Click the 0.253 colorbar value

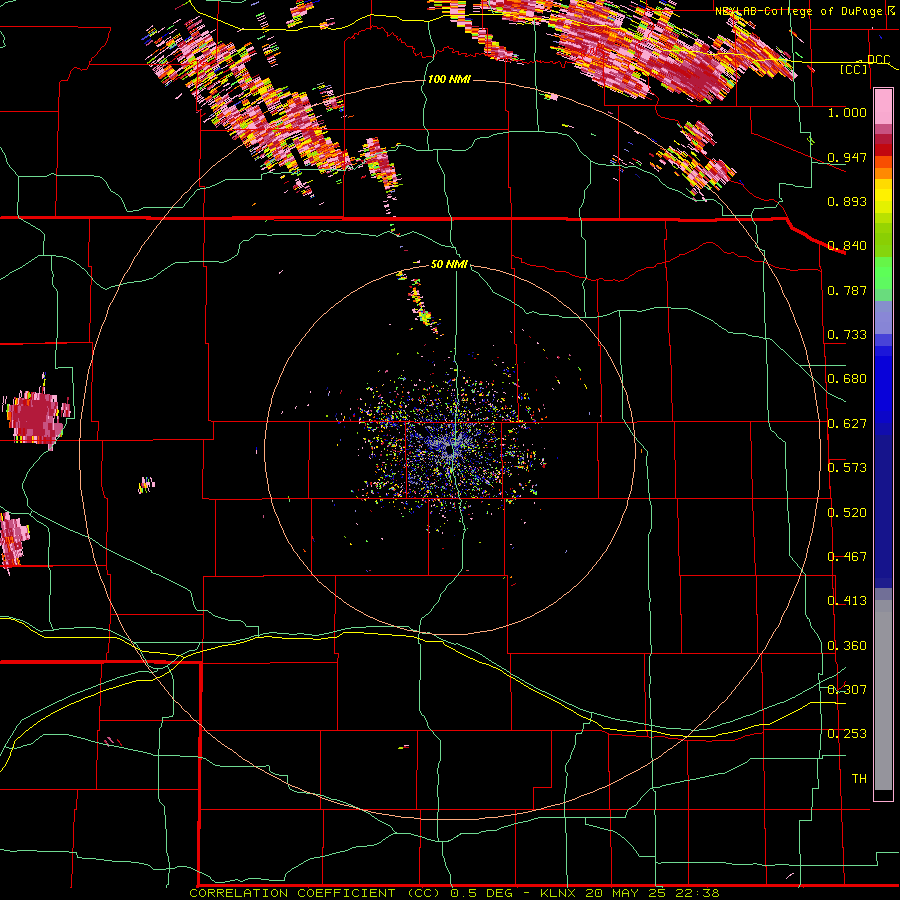pyautogui.click(x=847, y=734)
